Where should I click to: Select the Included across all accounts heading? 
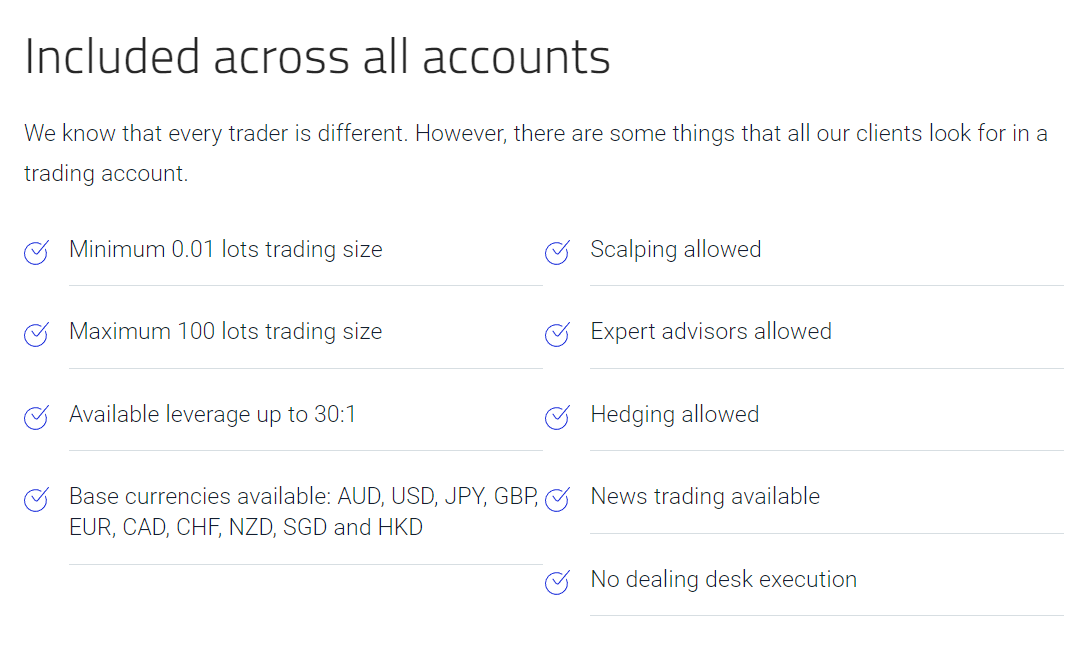(317, 56)
